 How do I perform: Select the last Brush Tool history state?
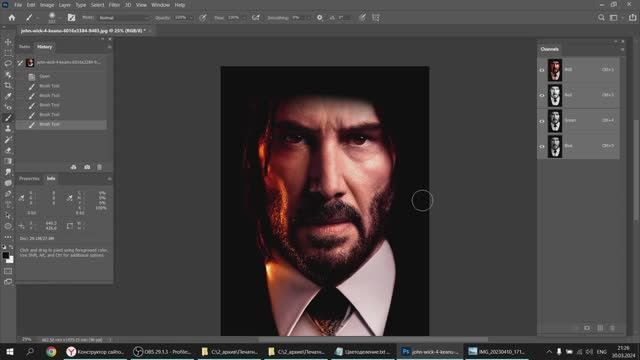pyautogui.click(x=61, y=124)
